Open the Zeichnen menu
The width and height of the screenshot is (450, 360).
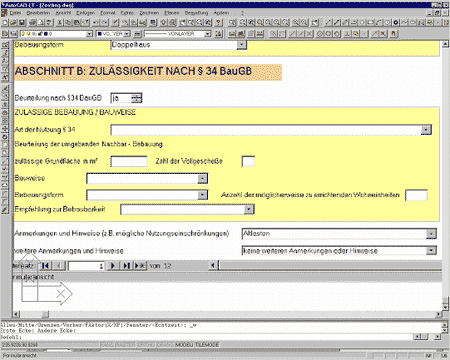tap(149, 13)
